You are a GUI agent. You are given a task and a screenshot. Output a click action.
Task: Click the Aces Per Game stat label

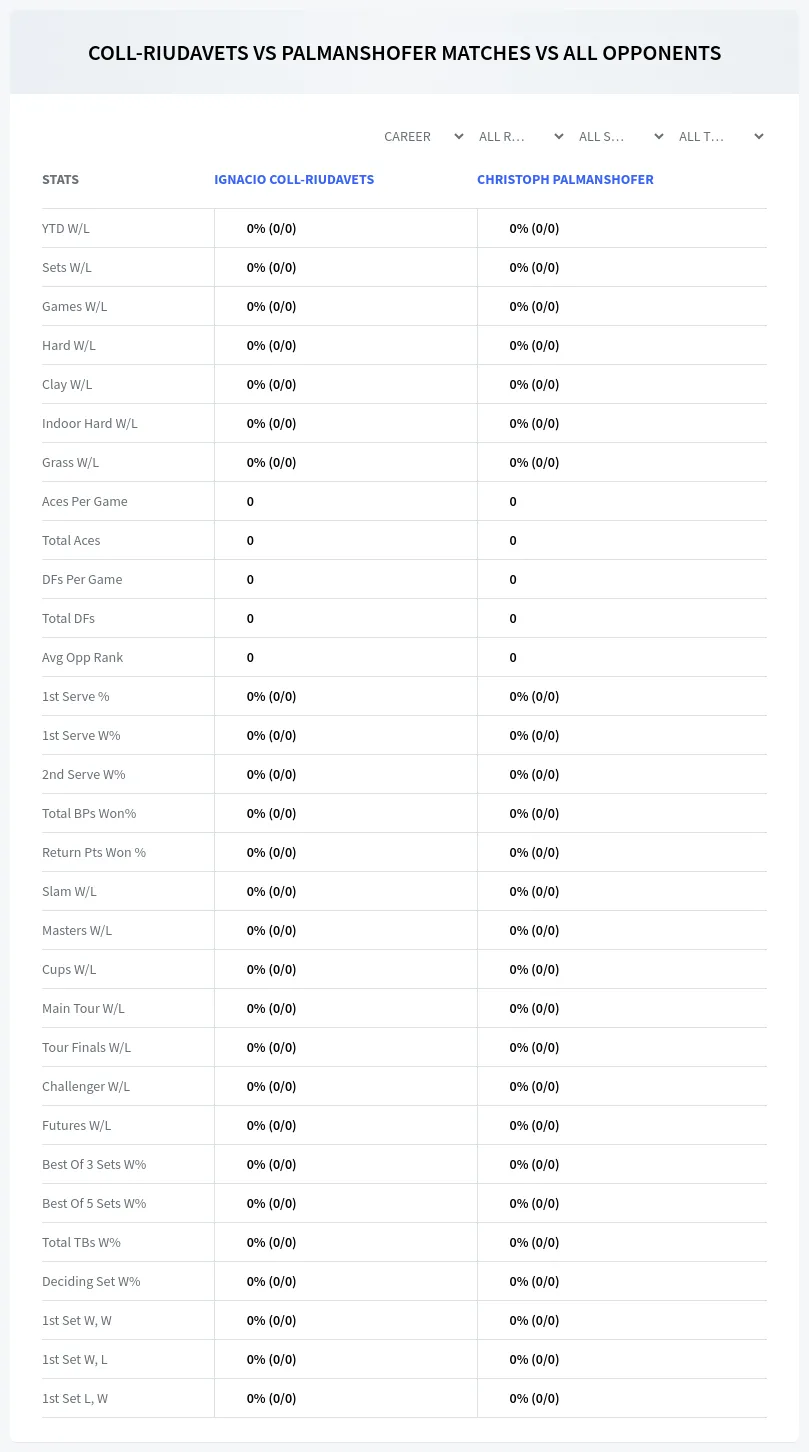85,501
